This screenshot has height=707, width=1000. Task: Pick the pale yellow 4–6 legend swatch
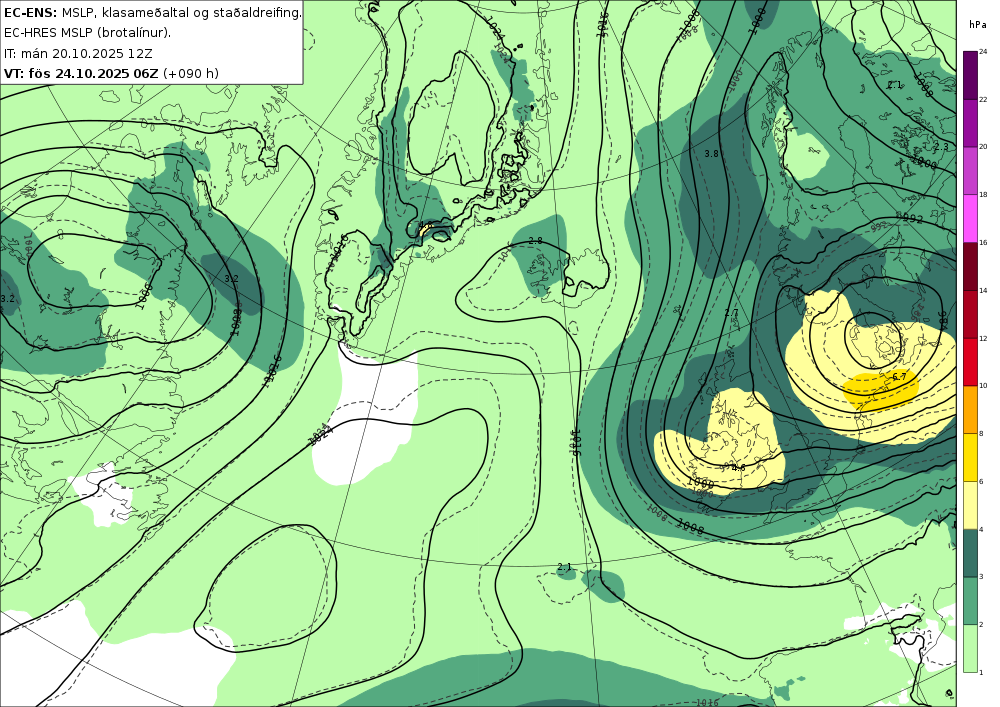pyautogui.click(x=970, y=506)
